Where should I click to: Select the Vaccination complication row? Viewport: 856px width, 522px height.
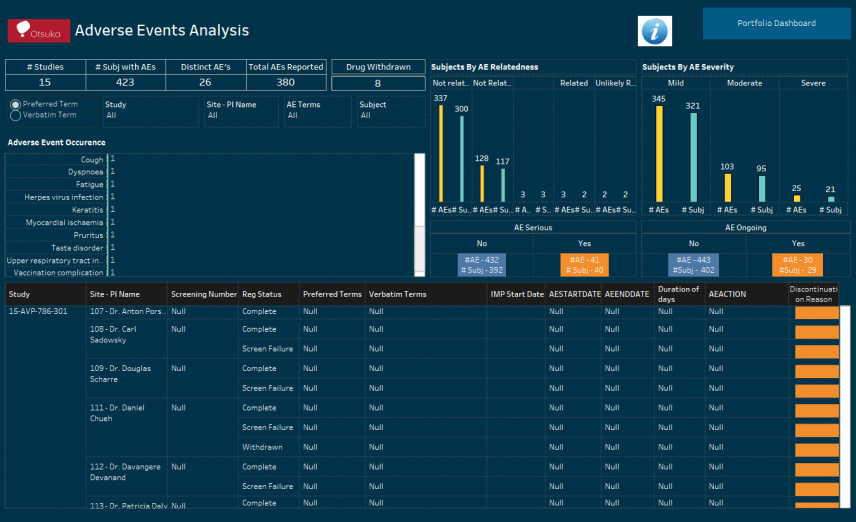click(x=58, y=272)
